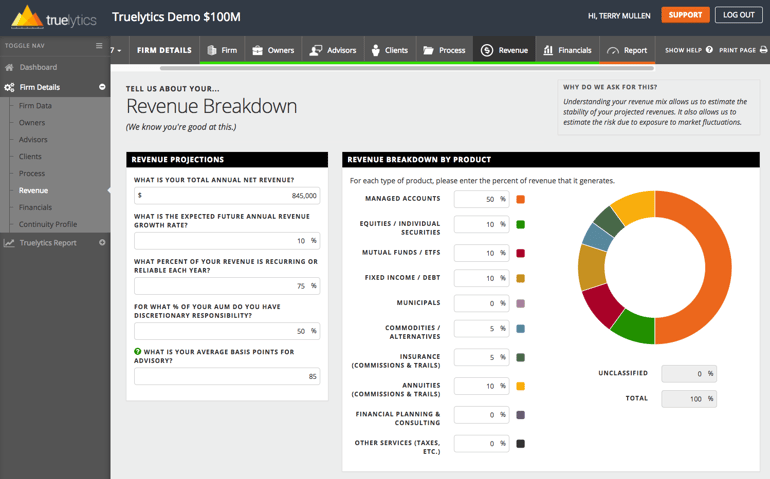770x479 pixels.
Task: Click the Show Help question icon
Action: (709, 50)
